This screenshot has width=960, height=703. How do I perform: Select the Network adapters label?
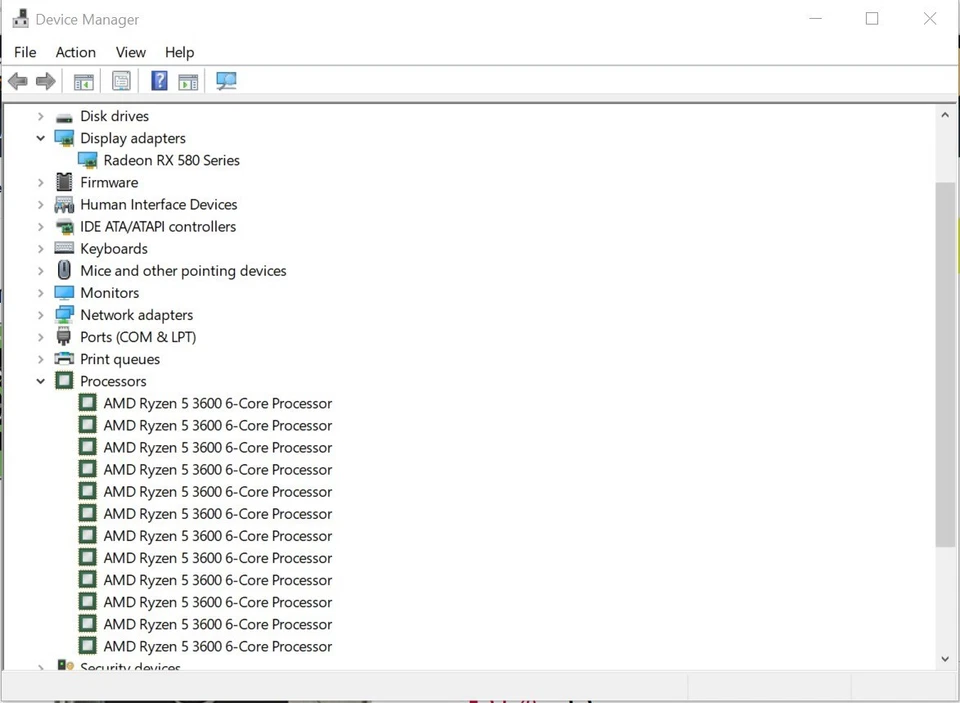(137, 315)
